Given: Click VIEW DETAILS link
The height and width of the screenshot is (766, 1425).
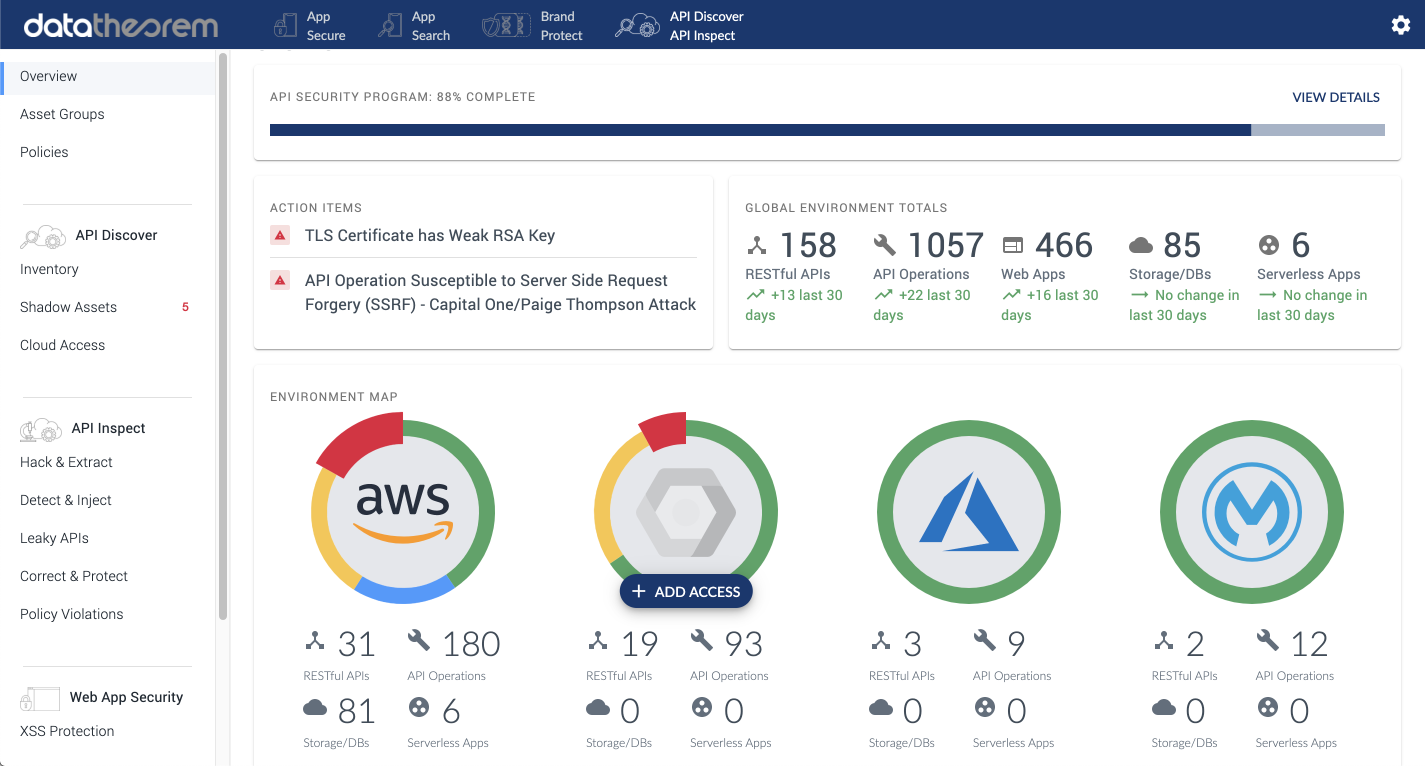Looking at the screenshot, I should (x=1336, y=98).
